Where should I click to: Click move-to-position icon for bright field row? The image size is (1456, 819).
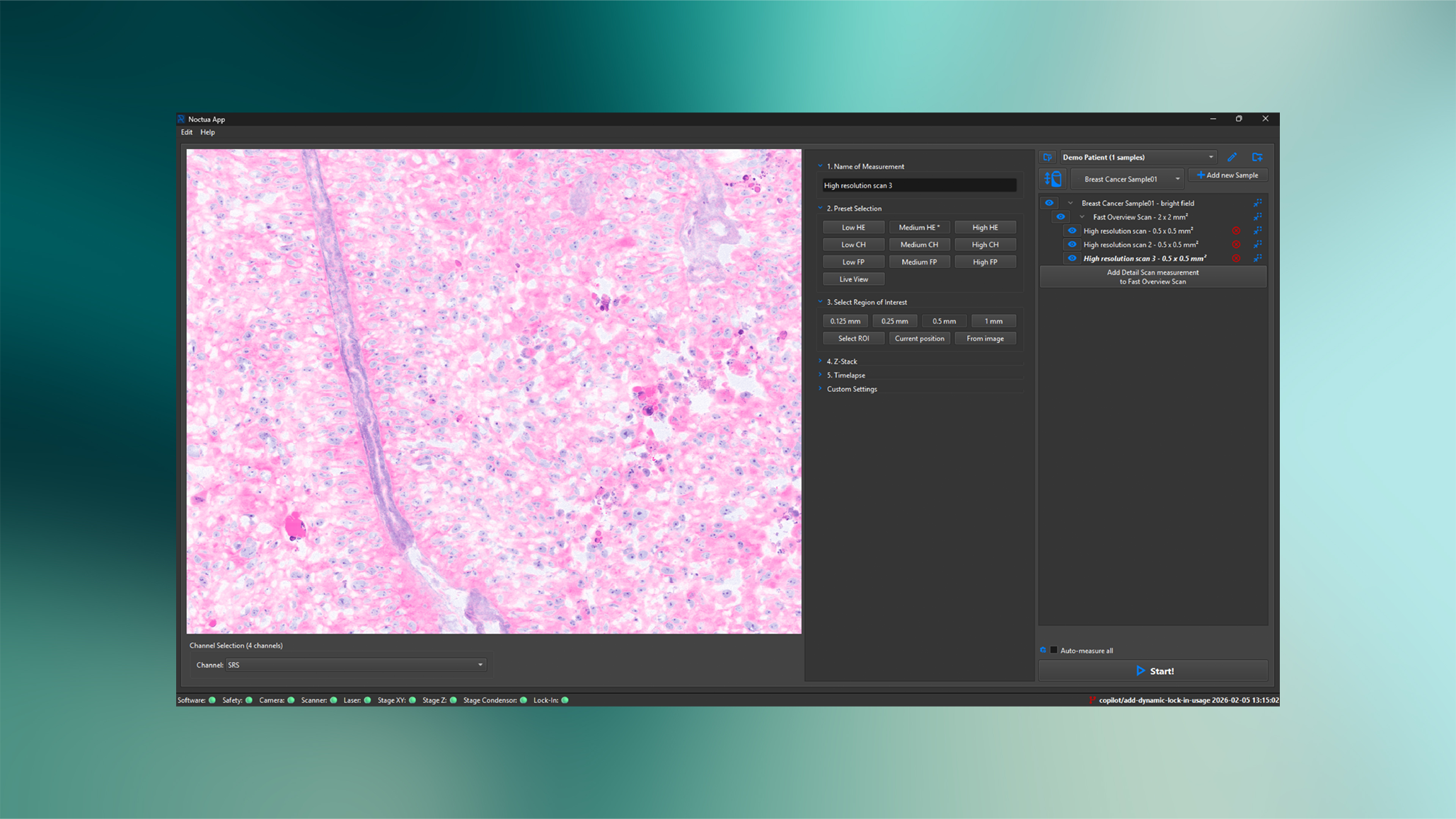[1257, 203]
